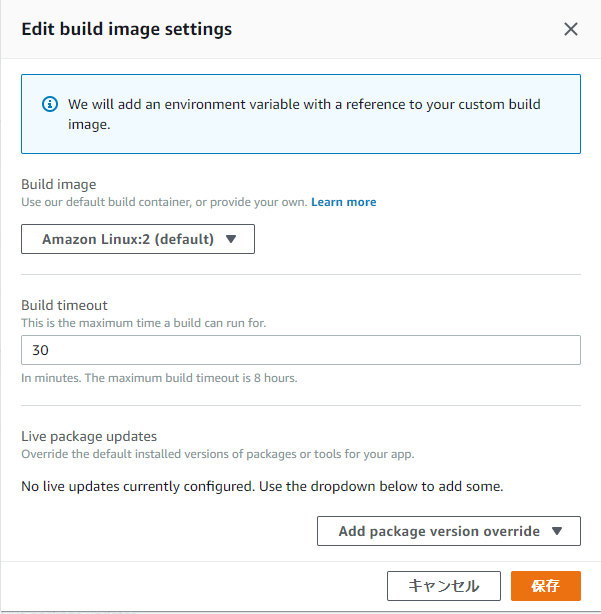Click the maximum time a build can run text
This screenshot has width=601, height=614.
[x=144, y=322]
